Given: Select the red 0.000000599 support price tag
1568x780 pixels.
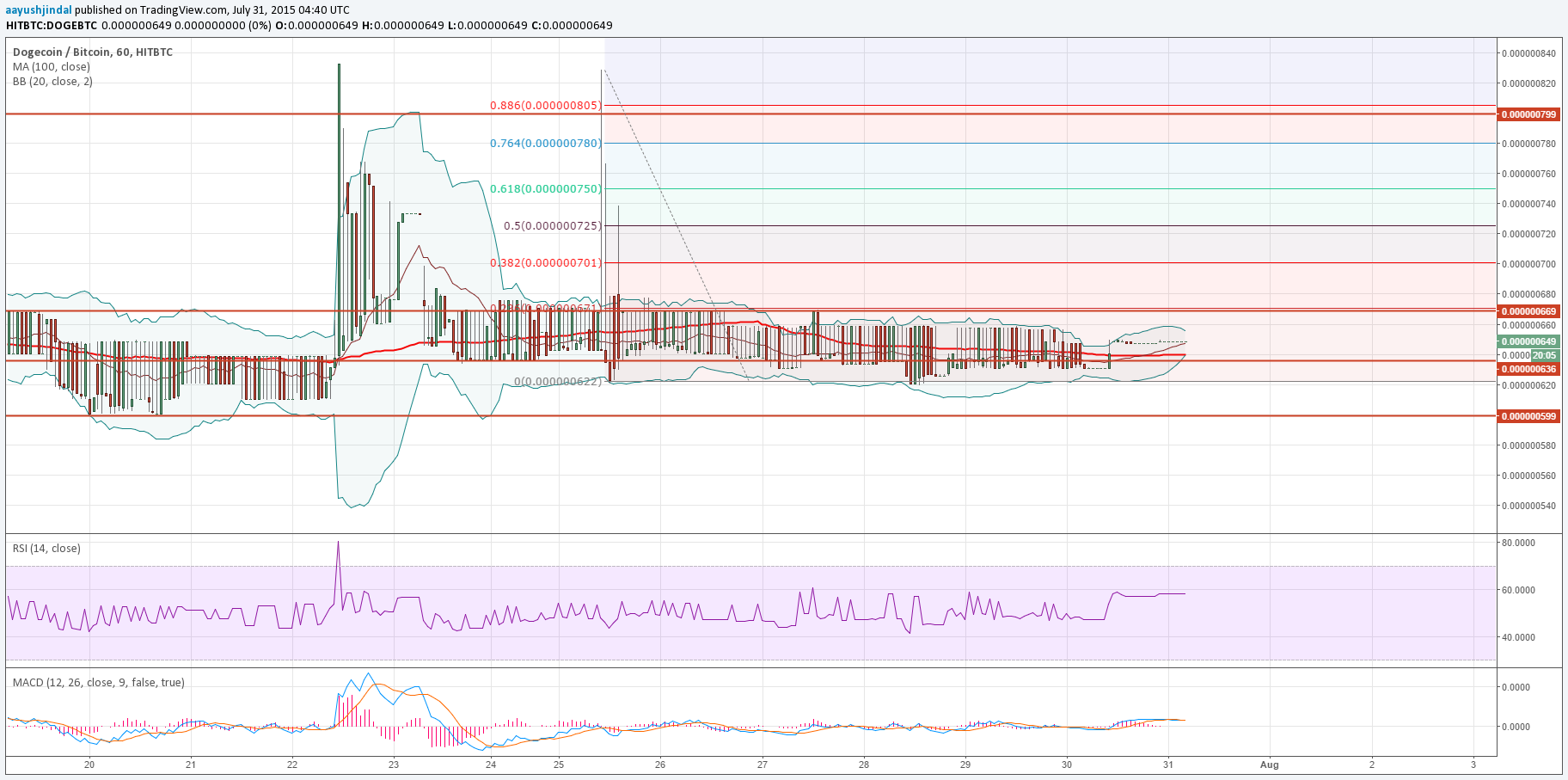Looking at the screenshot, I should (x=1528, y=416).
